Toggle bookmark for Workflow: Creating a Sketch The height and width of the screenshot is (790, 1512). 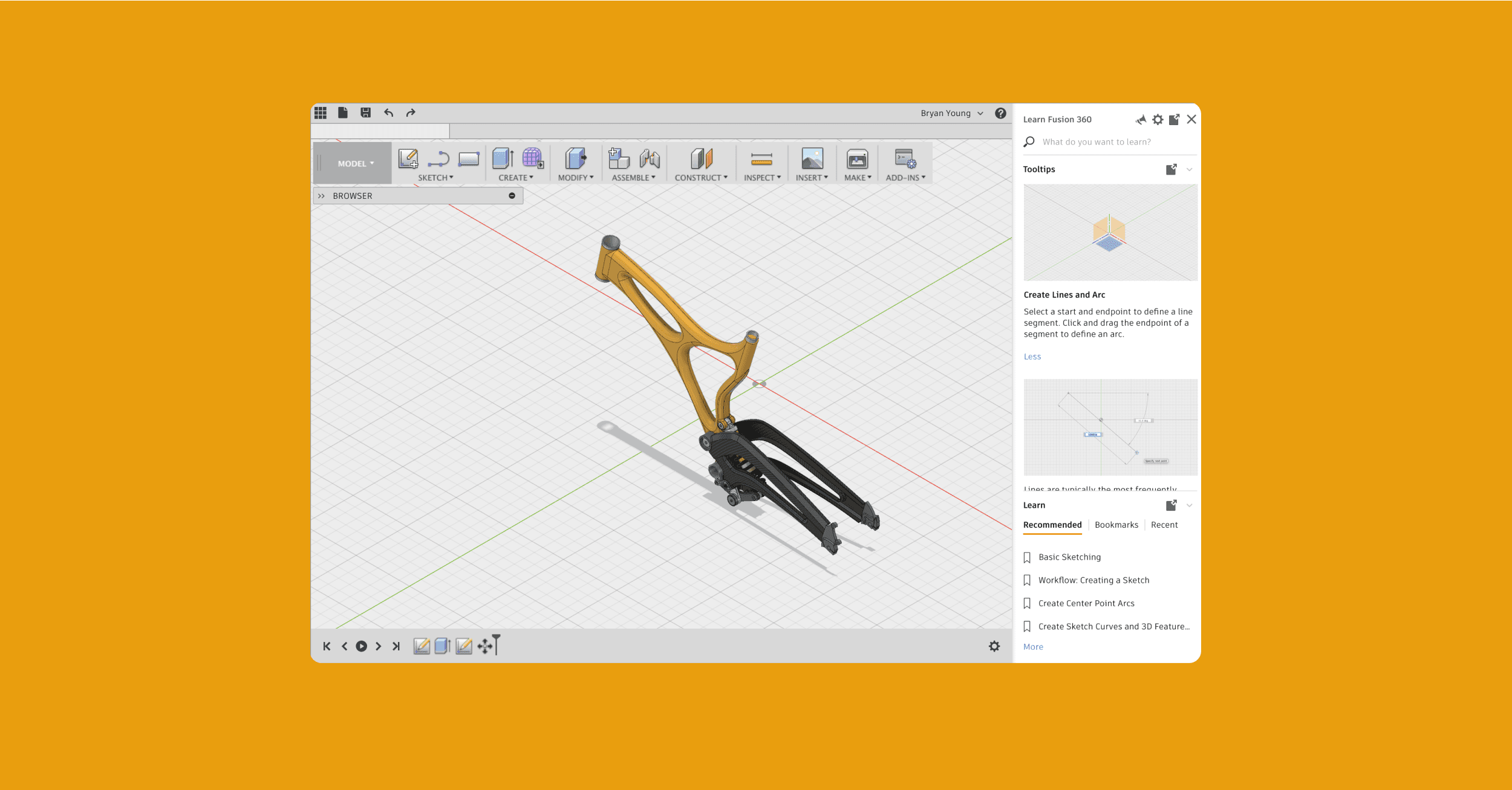(1027, 580)
